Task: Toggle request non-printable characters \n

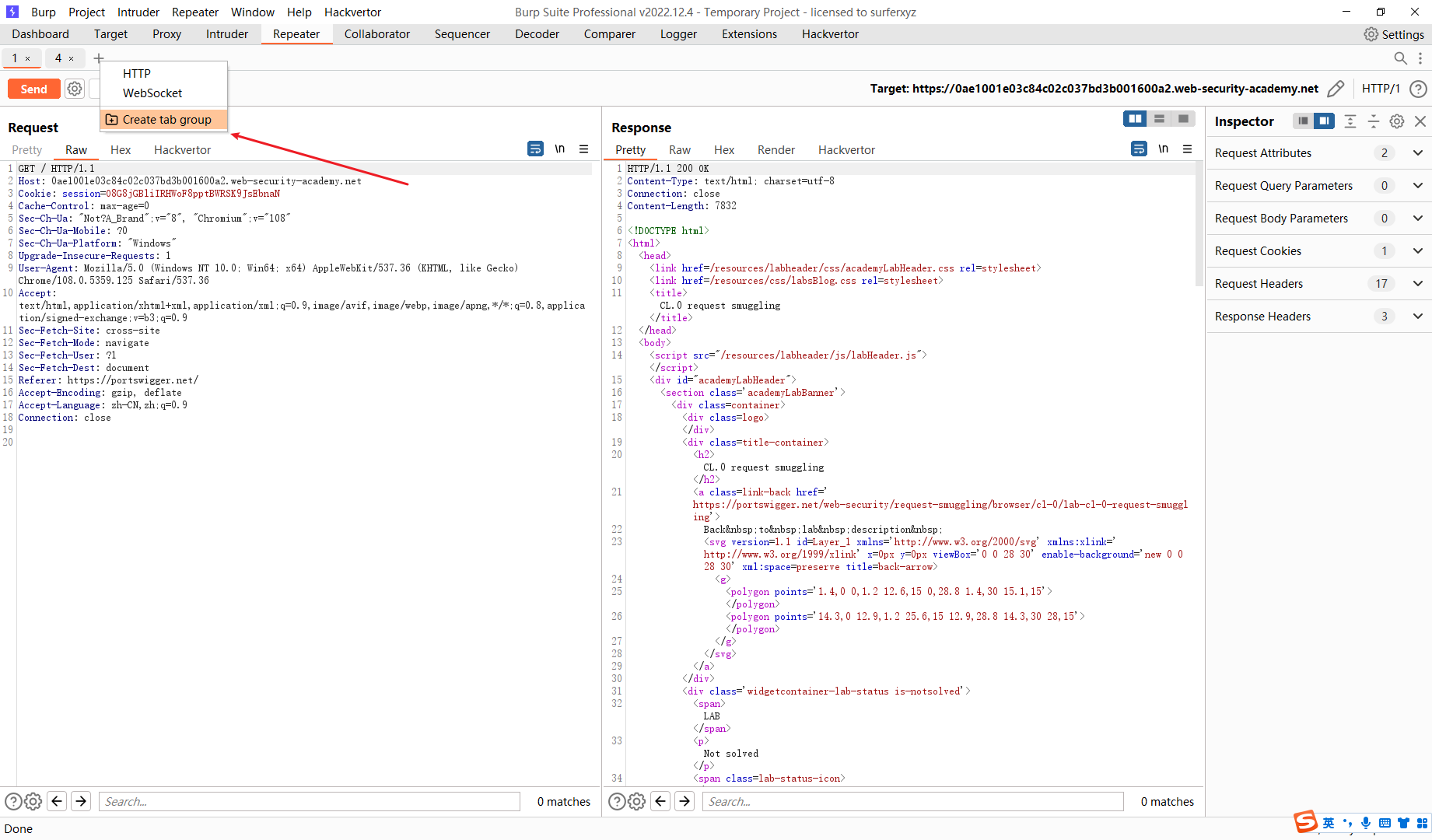Action: [x=560, y=149]
